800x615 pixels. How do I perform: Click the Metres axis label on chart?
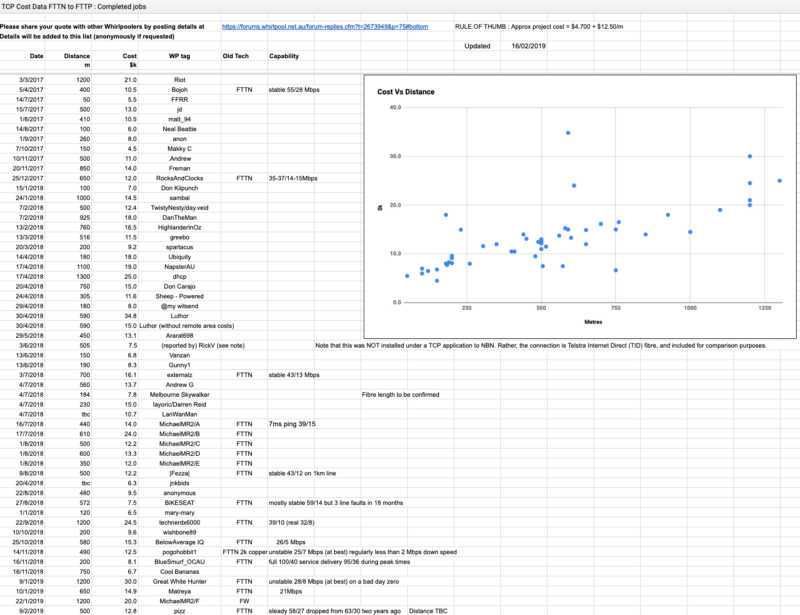coord(593,322)
